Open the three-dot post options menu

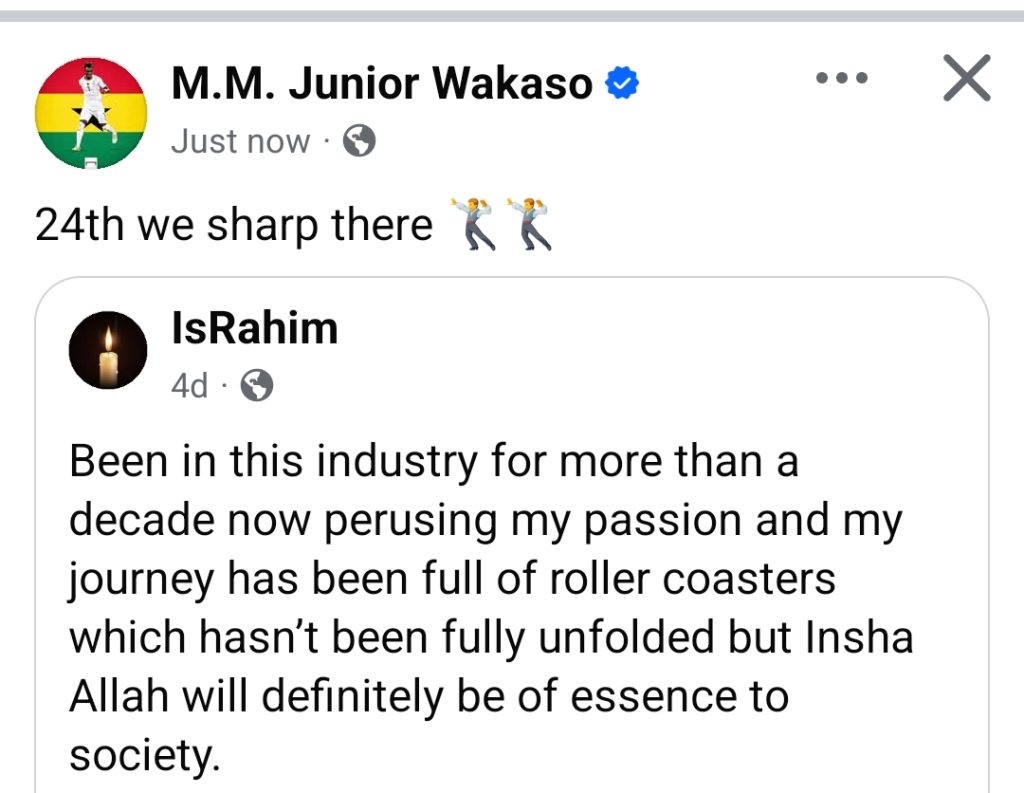pos(842,78)
